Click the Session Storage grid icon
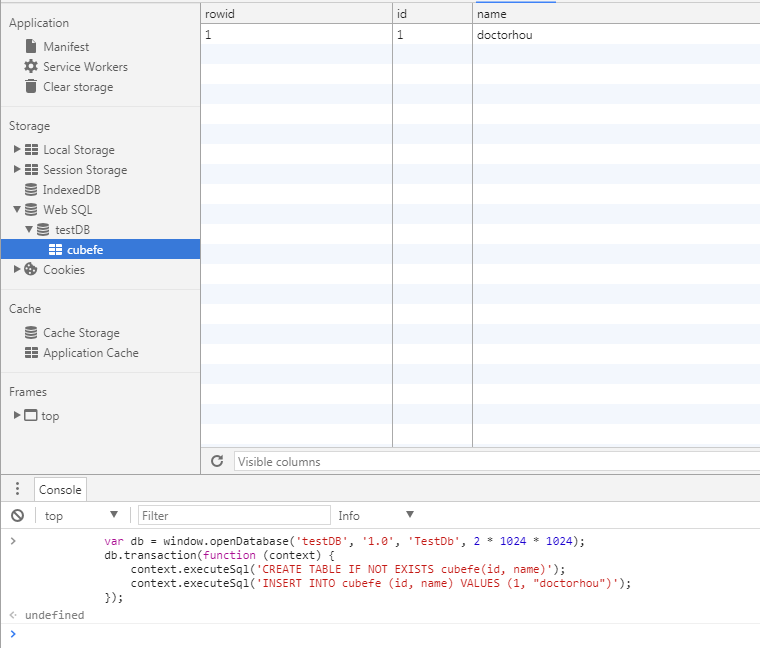Viewport: 760px width, 648px height. pos(32,169)
